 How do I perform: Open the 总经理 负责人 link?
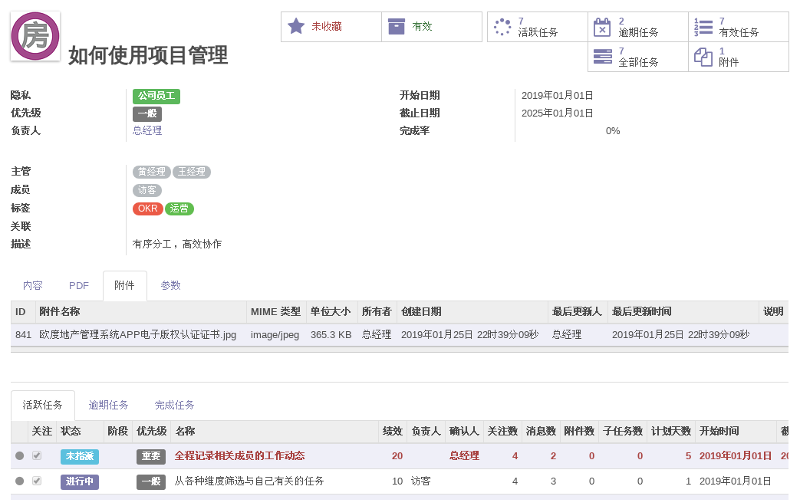coord(147,131)
